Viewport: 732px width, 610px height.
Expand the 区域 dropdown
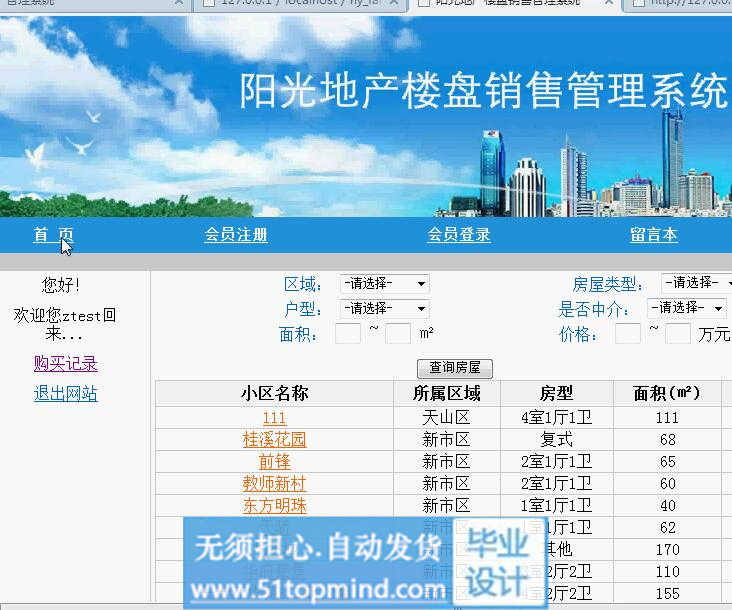384,283
